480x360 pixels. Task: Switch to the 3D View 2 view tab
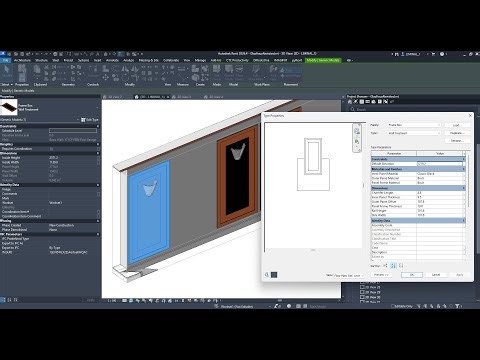(115, 97)
